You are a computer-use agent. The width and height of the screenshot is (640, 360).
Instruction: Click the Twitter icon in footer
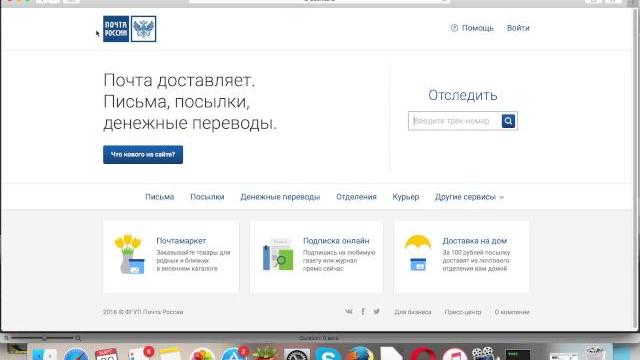pyautogui.click(x=376, y=311)
